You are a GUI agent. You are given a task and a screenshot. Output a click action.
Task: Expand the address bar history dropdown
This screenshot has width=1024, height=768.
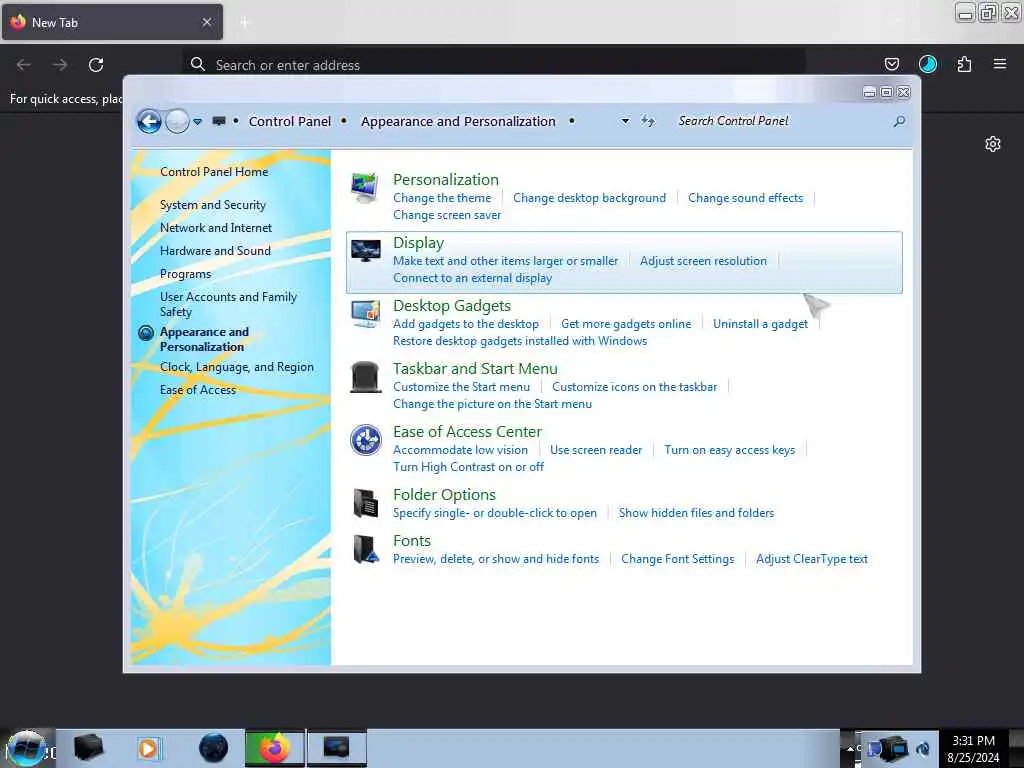click(625, 121)
